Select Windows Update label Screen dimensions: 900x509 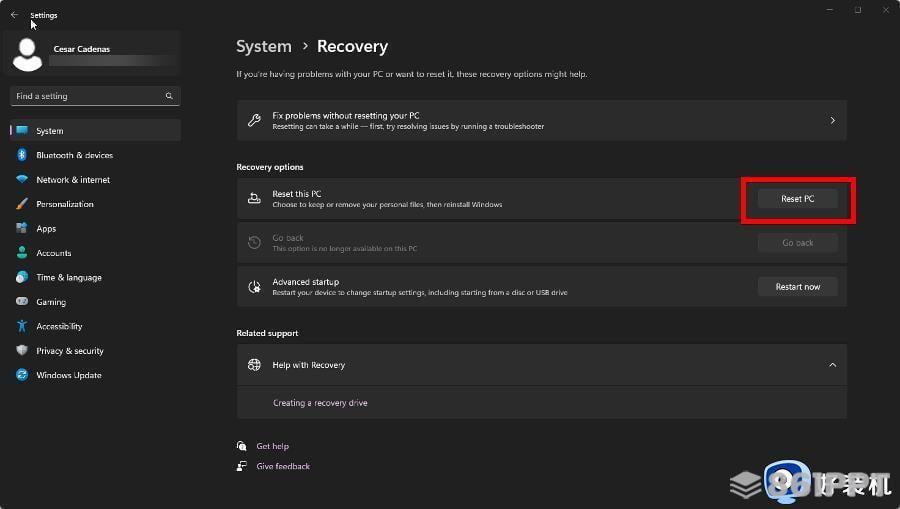click(x=69, y=375)
